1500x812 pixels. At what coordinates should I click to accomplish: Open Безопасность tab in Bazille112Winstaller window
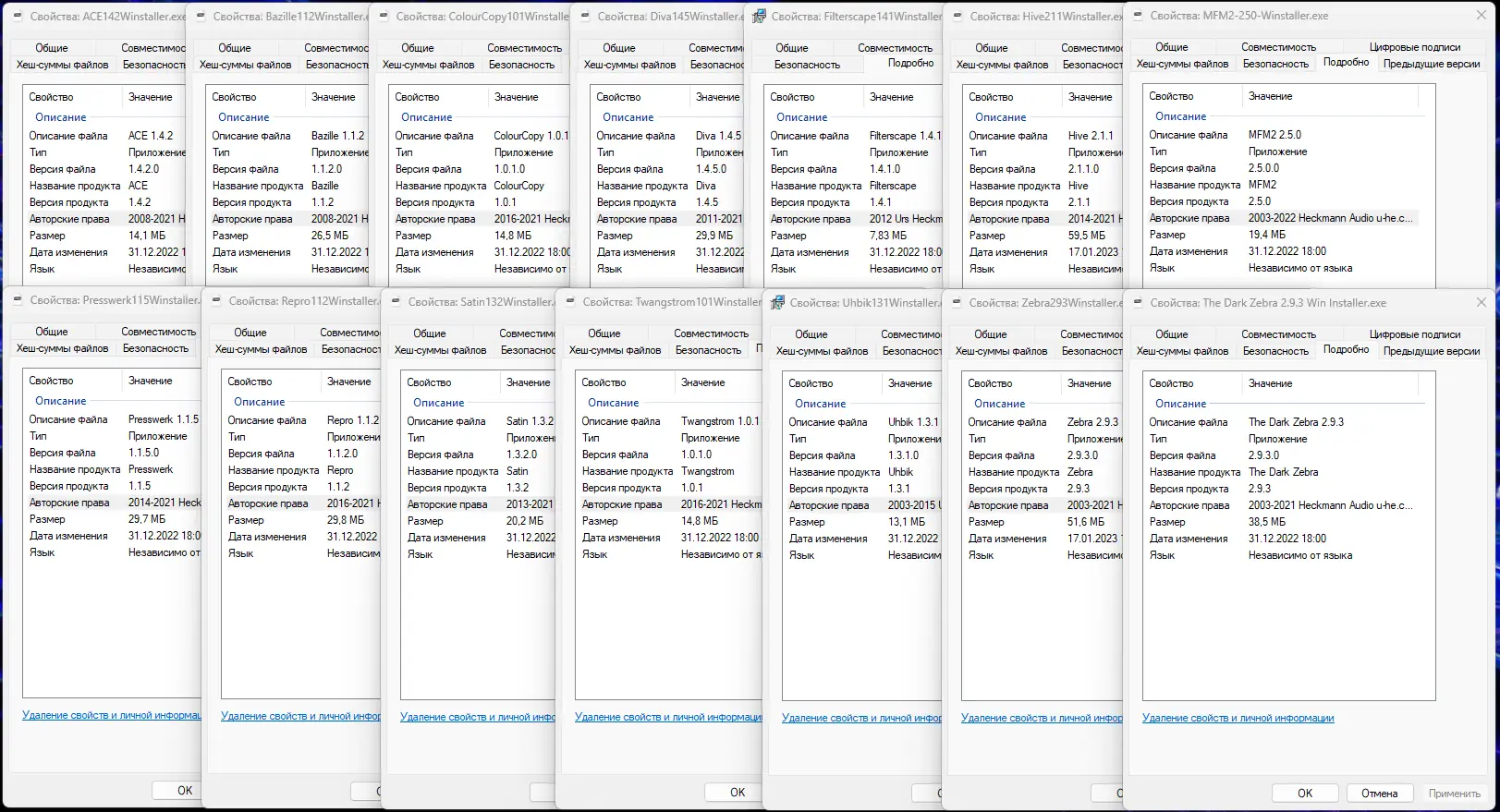click(337, 65)
